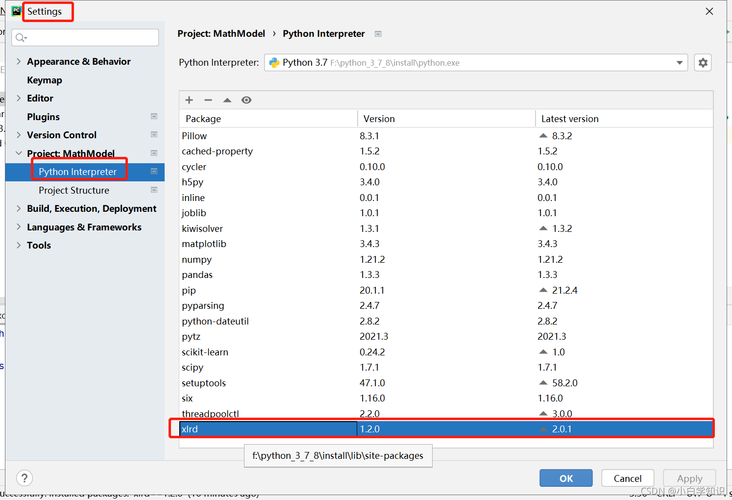Click the project-level icon beside Plugins
Screen dimensions: 732x500
click(154, 117)
